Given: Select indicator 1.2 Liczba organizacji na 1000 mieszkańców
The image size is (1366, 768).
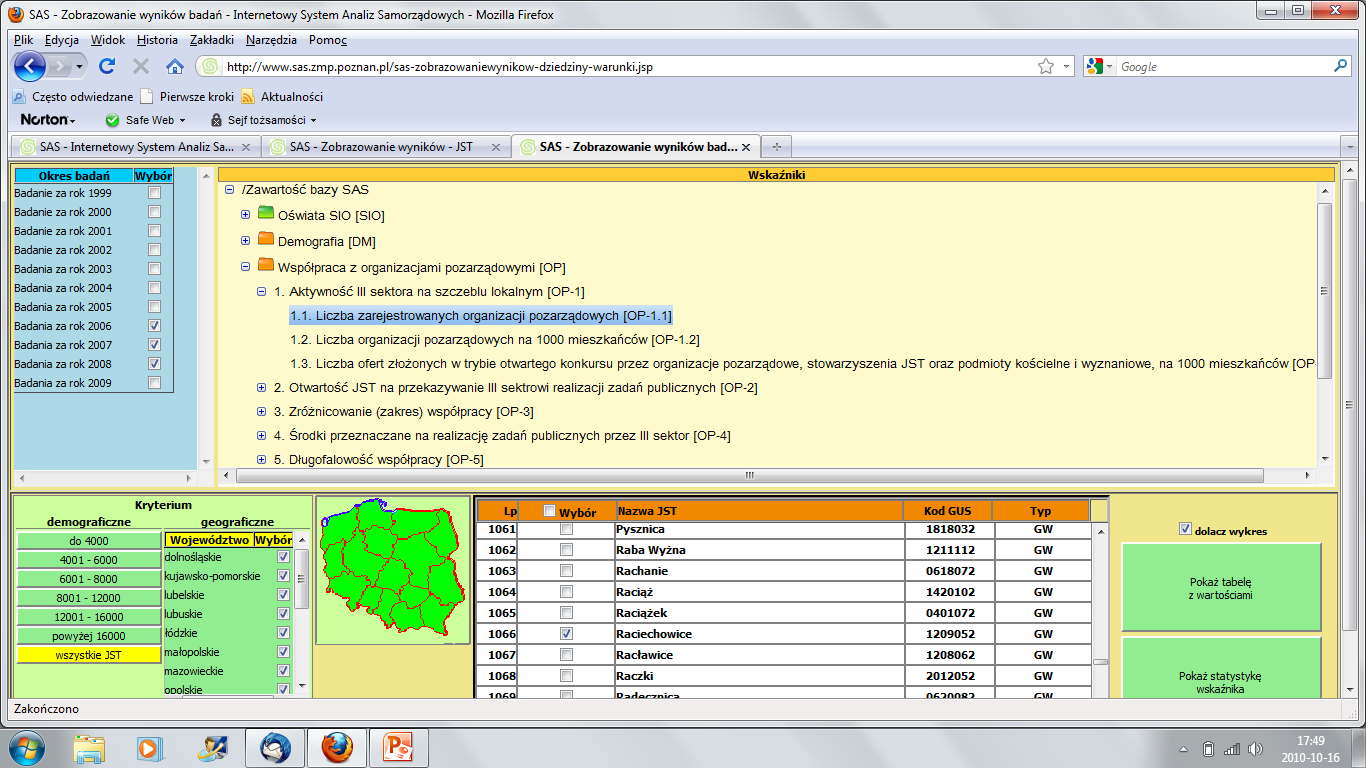Looking at the screenshot, I should pos(495,340).
